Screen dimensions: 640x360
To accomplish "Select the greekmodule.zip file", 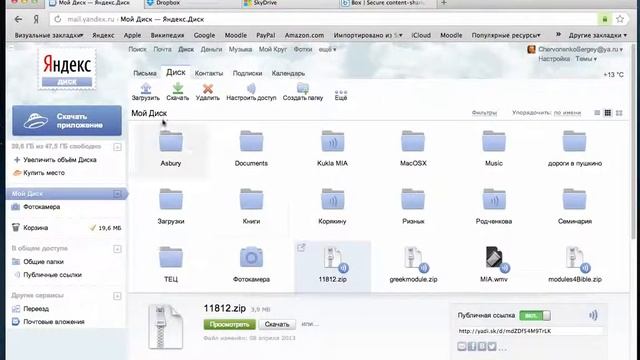I will (413, 264).
